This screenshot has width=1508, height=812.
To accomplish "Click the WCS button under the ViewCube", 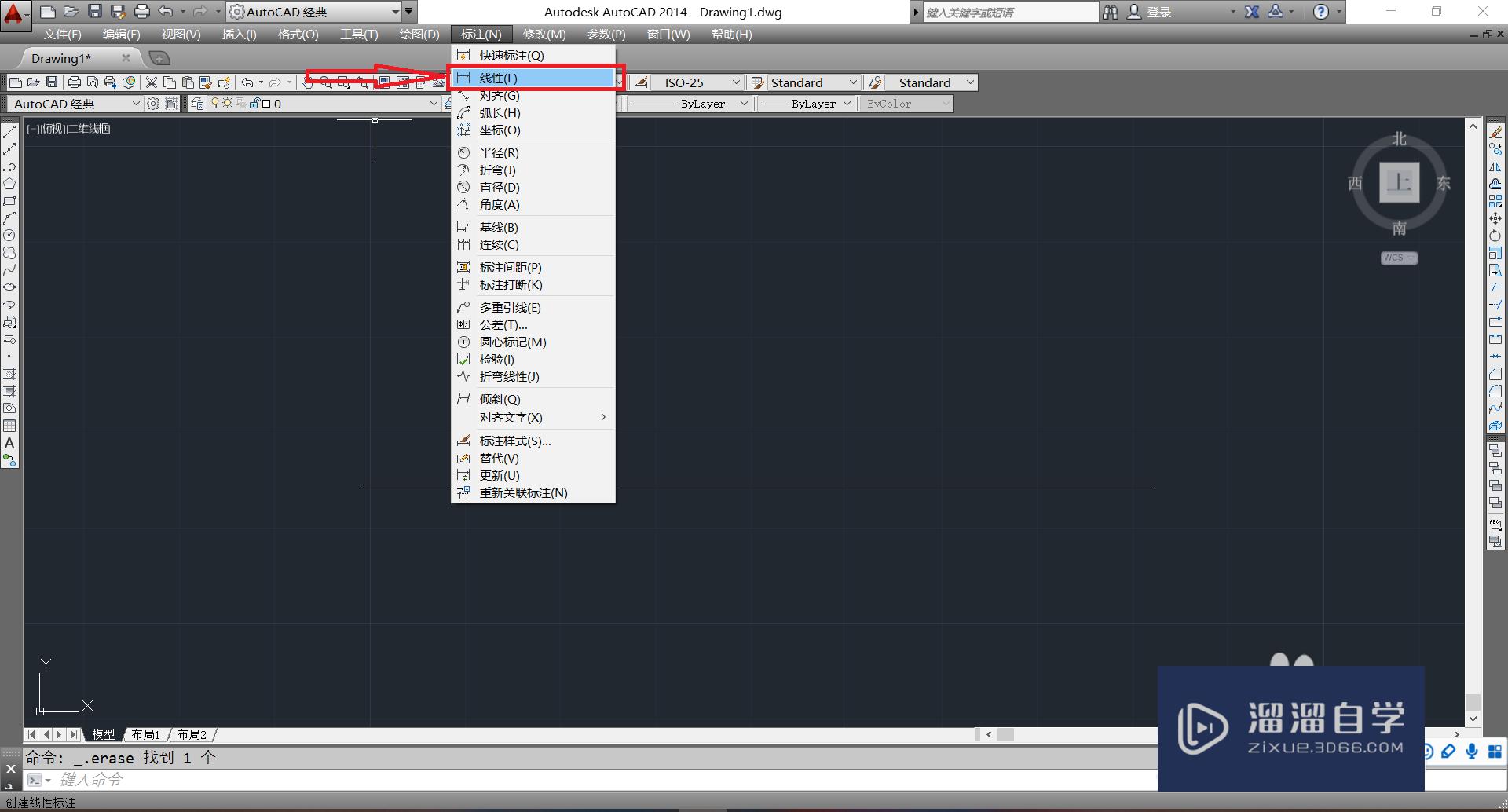I will coord(1399,258).
